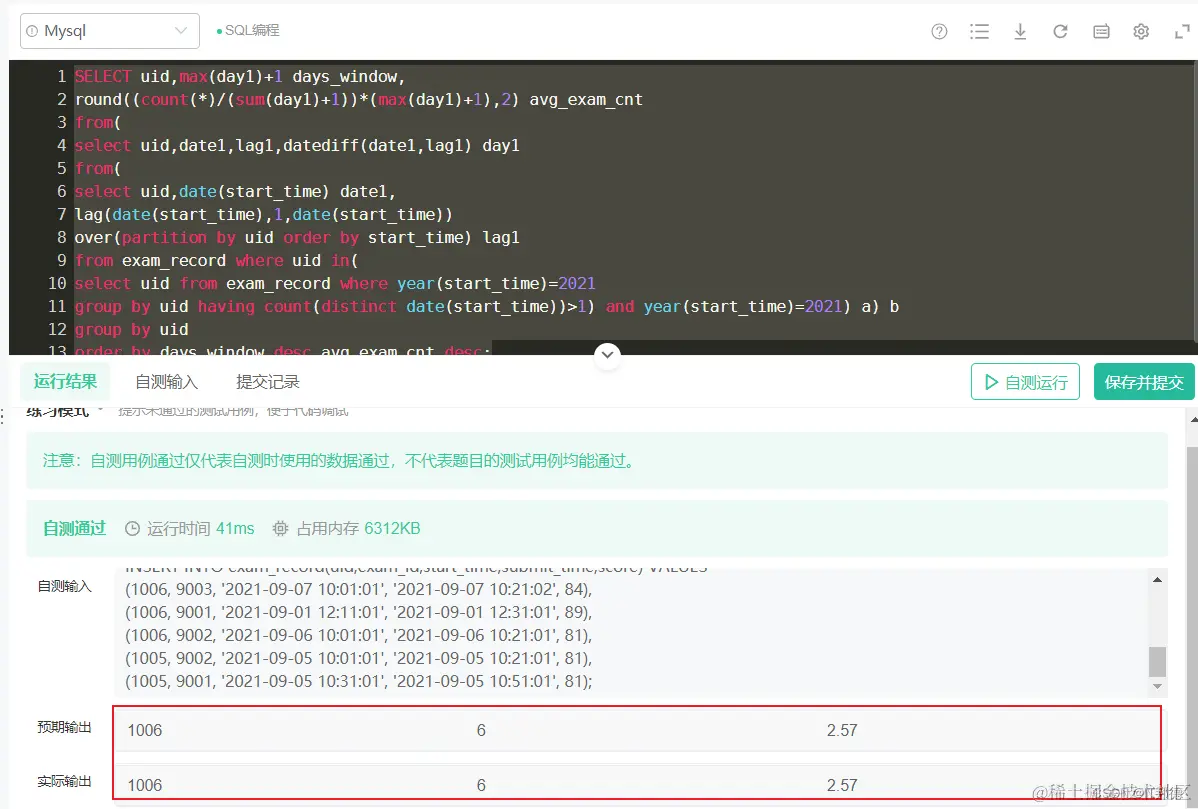This screenshot has width=1198, height=809.
Task: Click 2.57 in 实际输出 row
Action: point(842,785)
